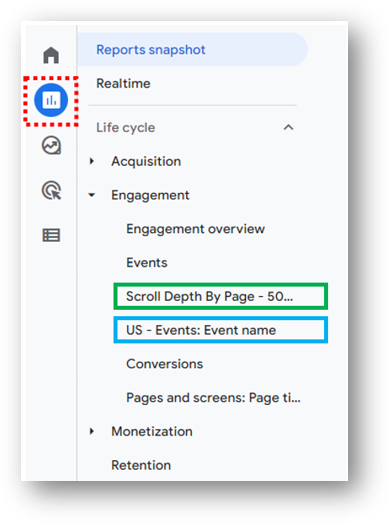Image resolution: width=390 pixels, height=523 pixels.
Task: Collapse the Life cycle section chevron
Action: tap(288, 127)
